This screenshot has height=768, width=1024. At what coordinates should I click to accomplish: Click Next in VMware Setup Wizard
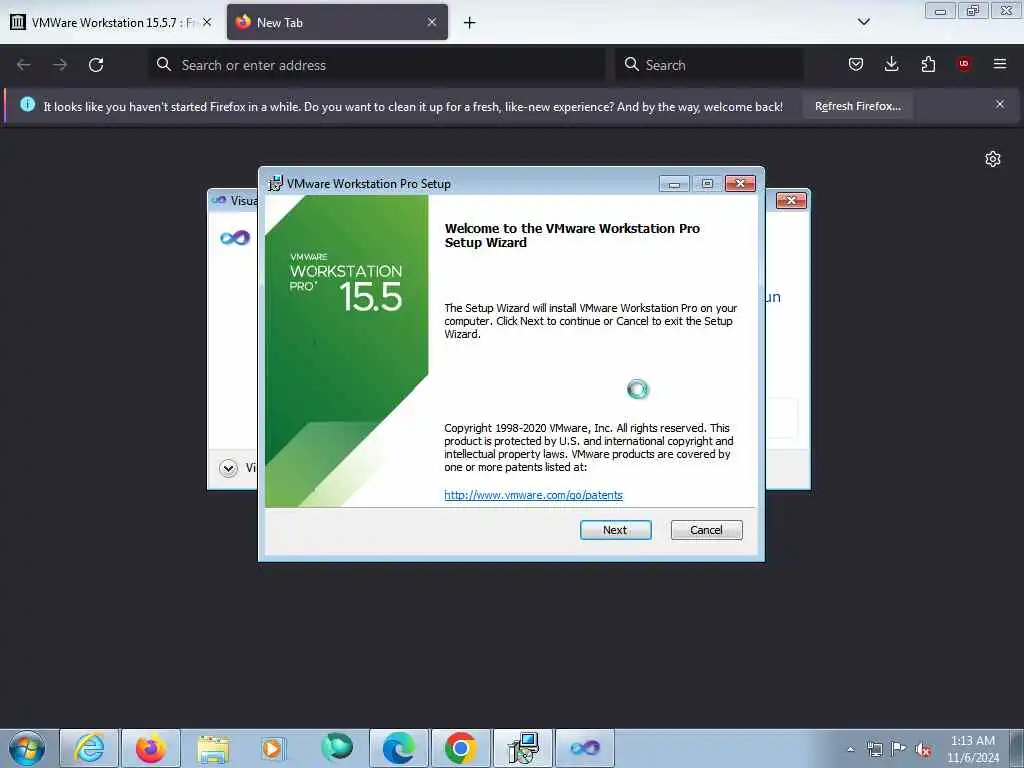(x=615, y=530)
